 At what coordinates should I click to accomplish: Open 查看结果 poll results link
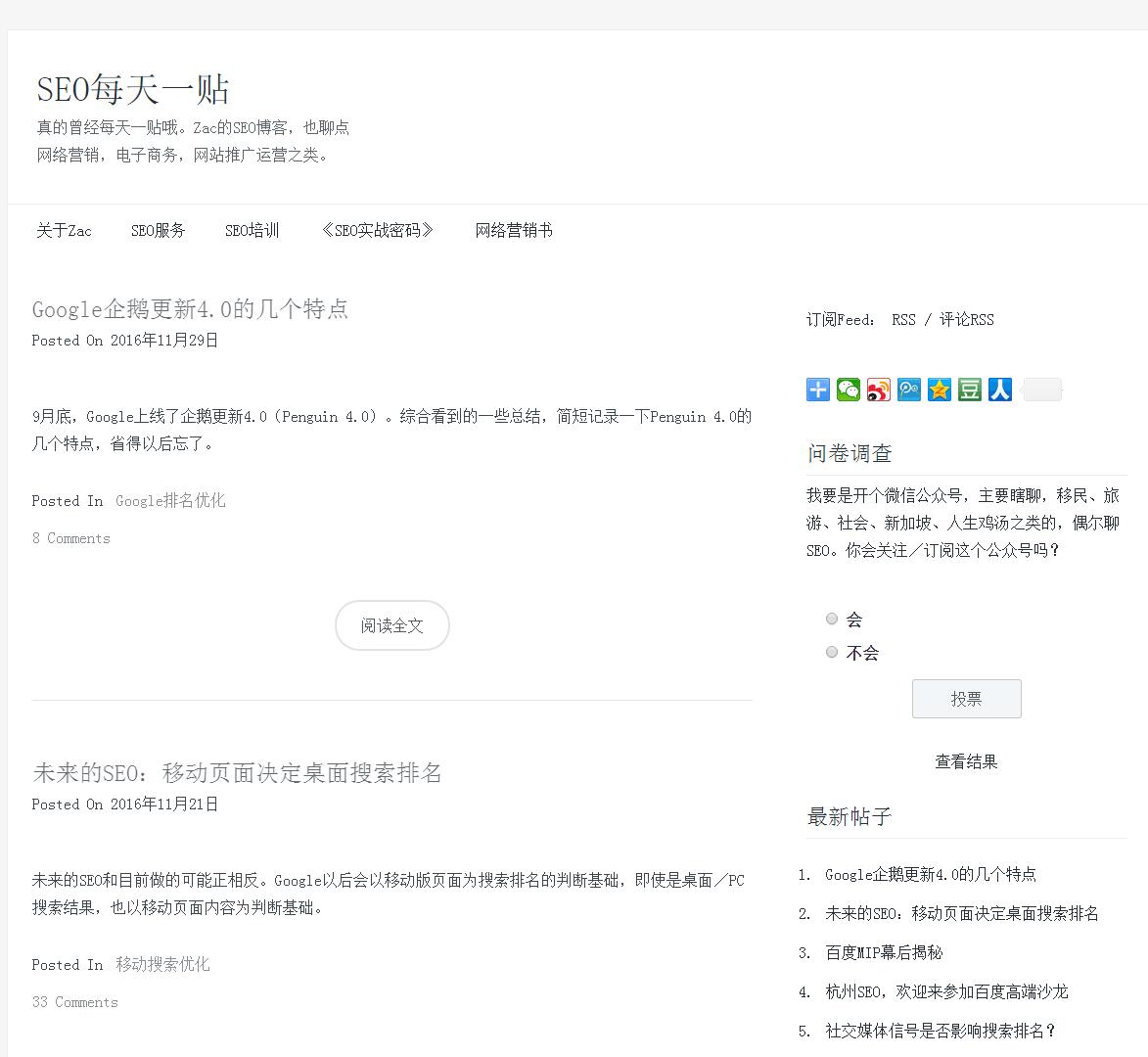pyautogui.click(x=966, y=762)
